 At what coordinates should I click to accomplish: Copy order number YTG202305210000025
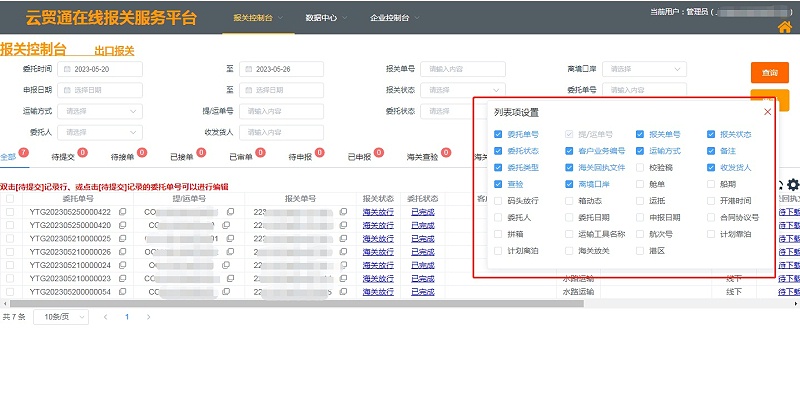coord(122,238)
